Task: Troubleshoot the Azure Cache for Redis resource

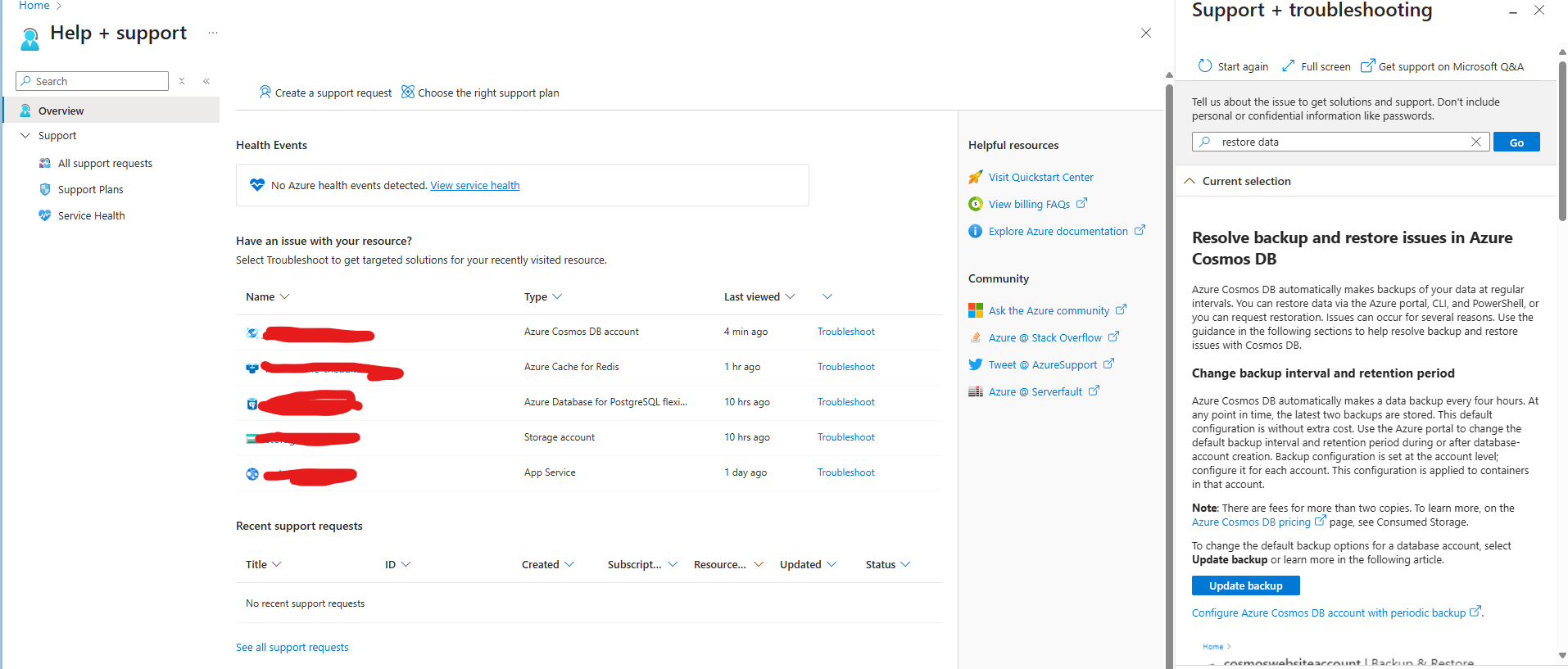Action: tap(845, 367)
